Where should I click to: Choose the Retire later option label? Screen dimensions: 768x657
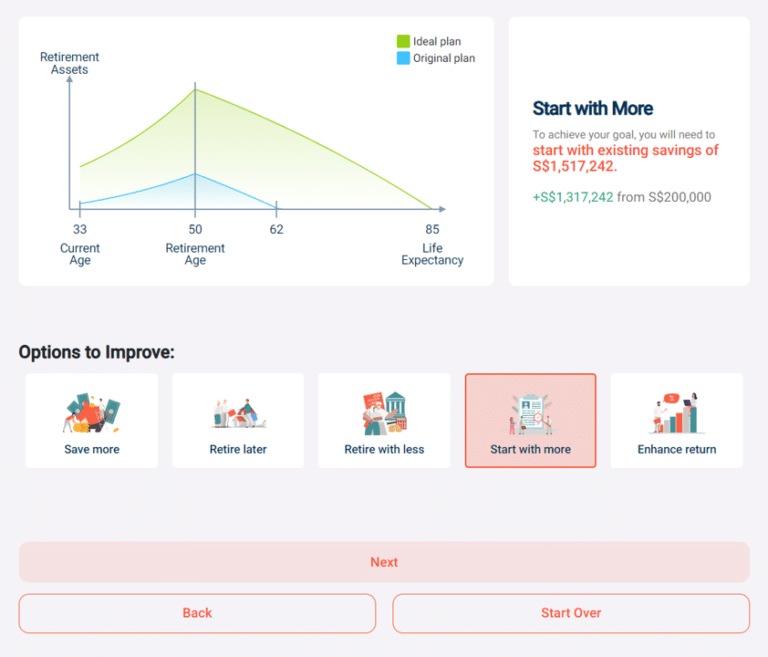pyautogui.click(x=238, y=450)
